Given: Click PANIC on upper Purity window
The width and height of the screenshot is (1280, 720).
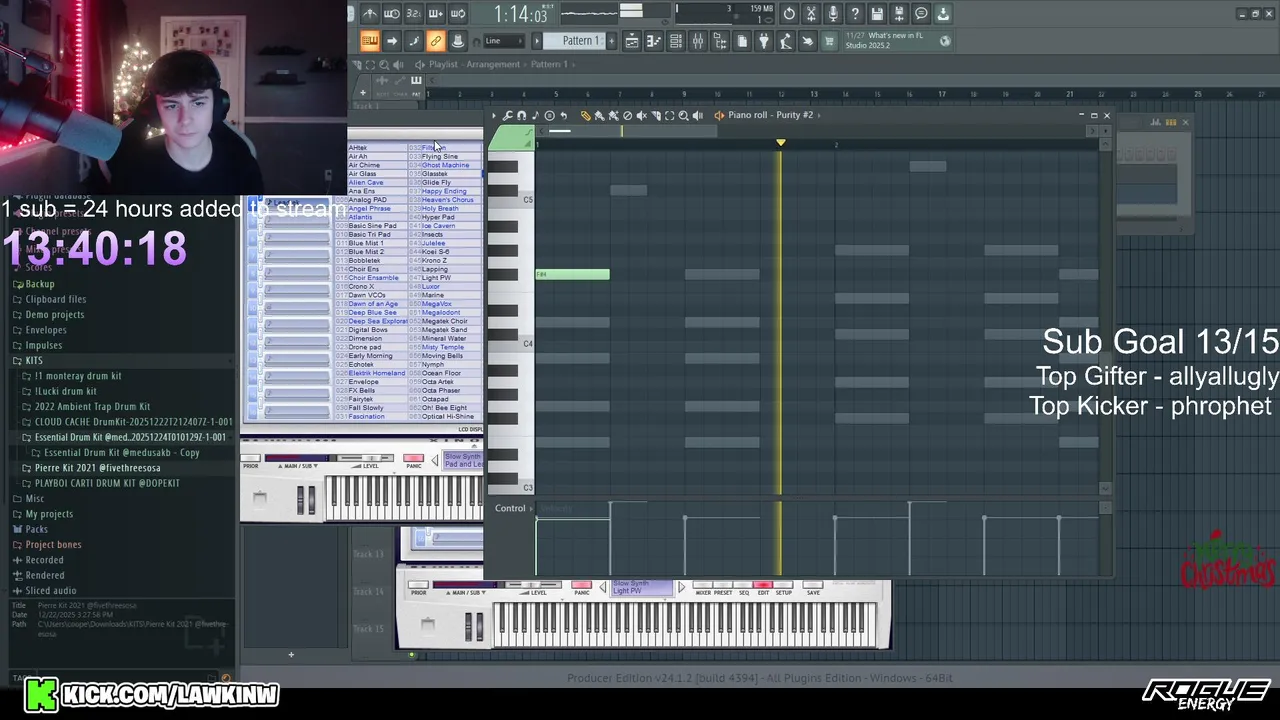Looking at the screenshot, I should [413, 458].
